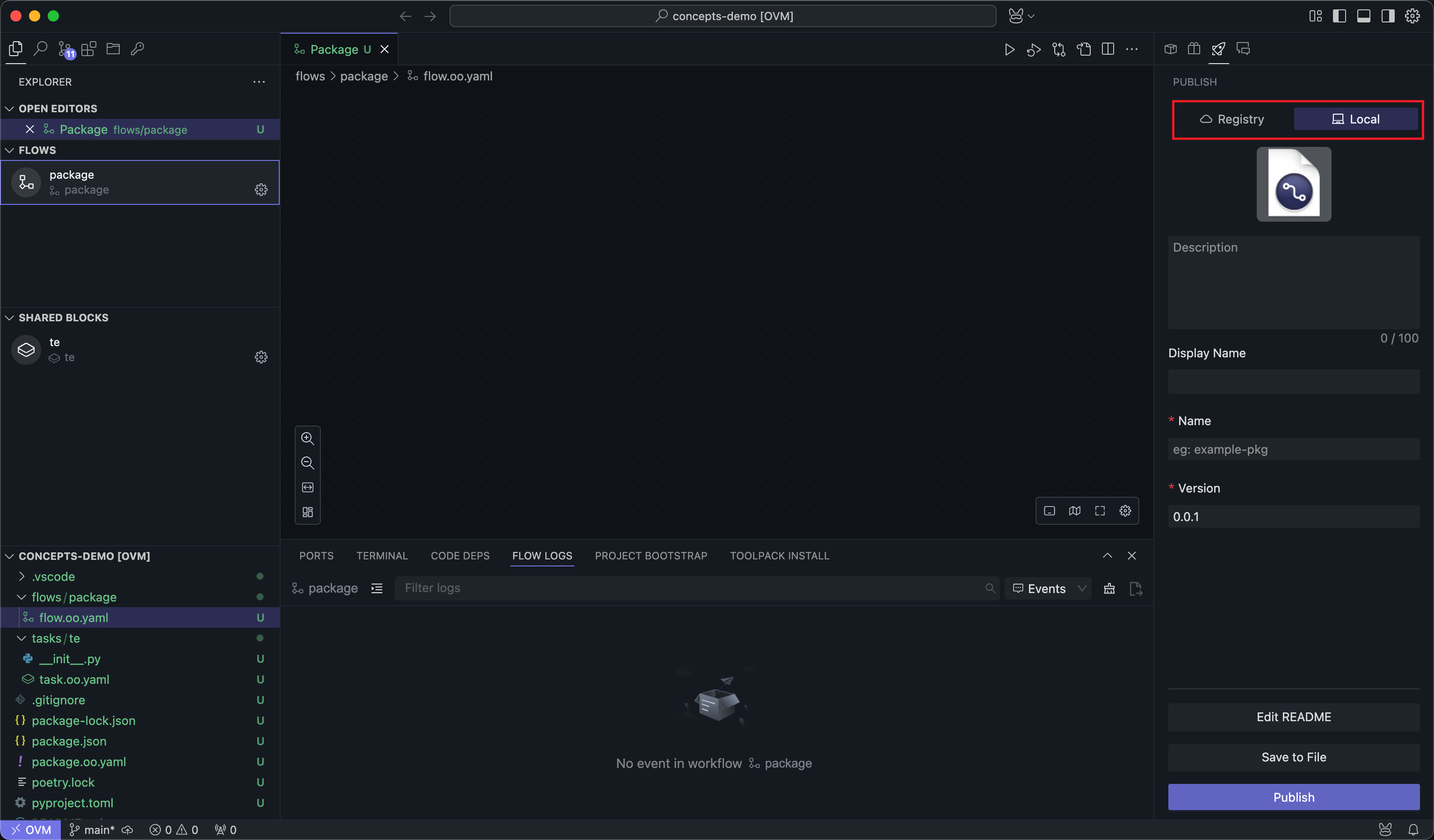Click the clear logs icon beside Events
The height and width of the screenshot is (840, 1434).
1109,588
